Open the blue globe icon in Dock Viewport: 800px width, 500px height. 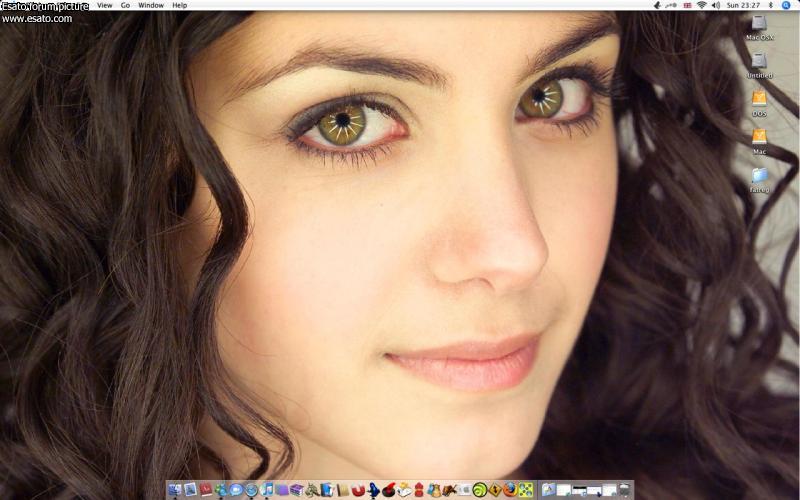[x=252, y=490]
